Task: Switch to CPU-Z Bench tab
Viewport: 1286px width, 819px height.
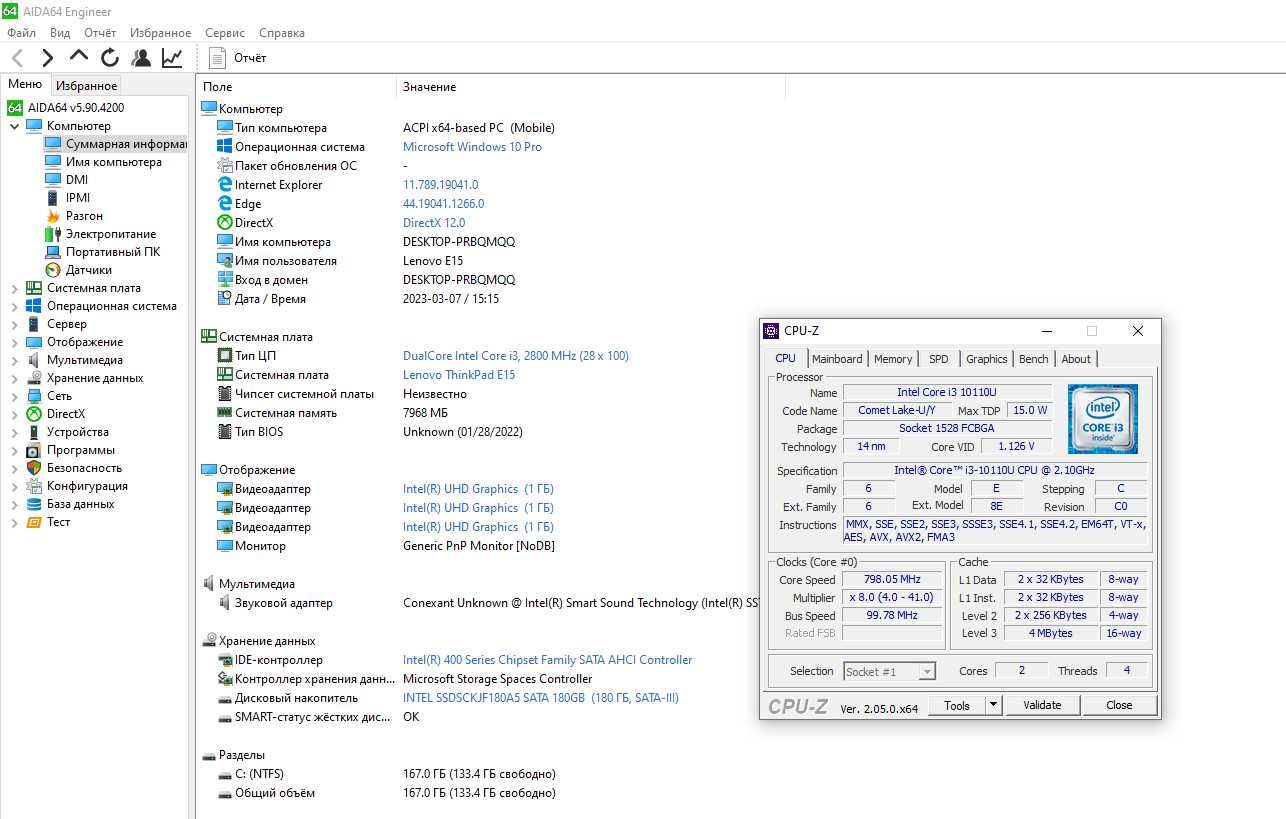Action: click(x=1034, y=359)
